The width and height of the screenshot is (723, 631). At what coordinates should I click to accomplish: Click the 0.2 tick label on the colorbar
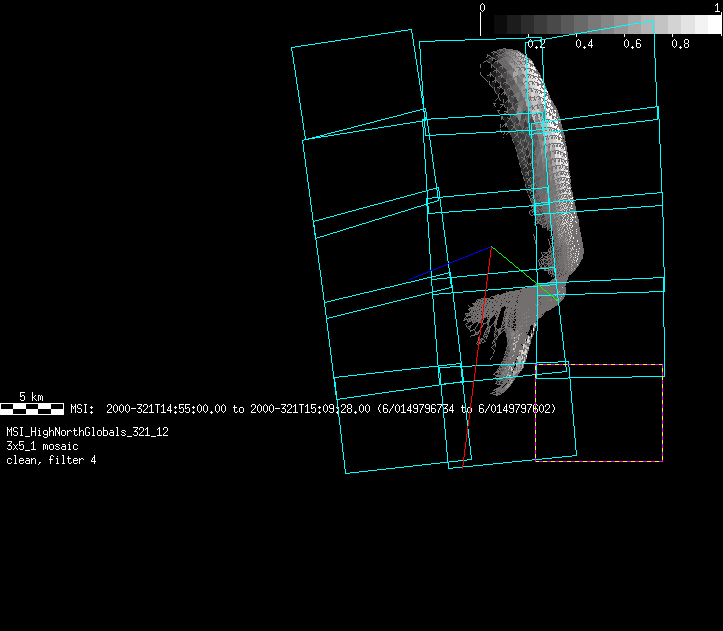536,44
